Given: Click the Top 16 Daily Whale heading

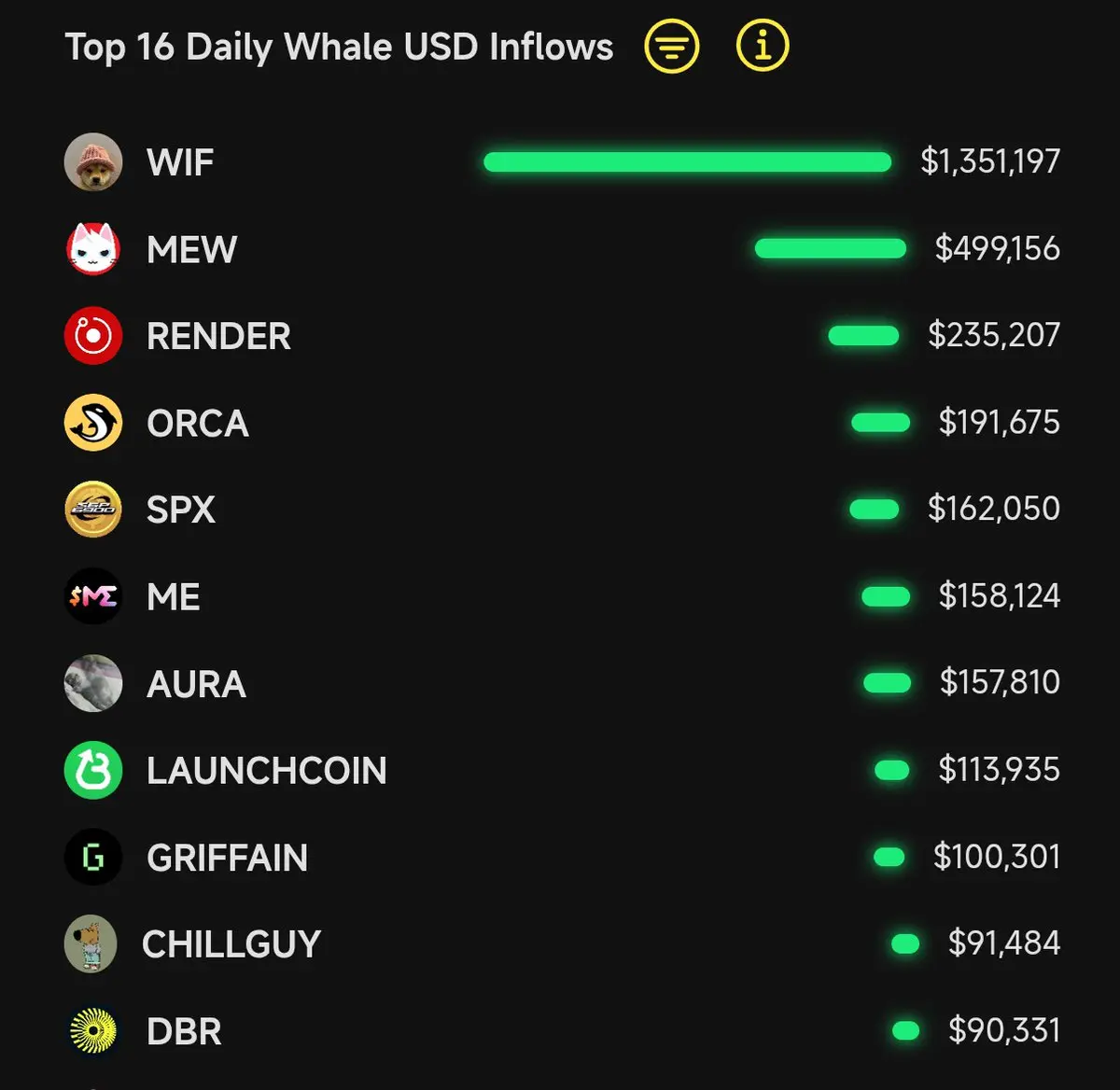Looking at the screenshot, I should (x=339, y=47).
